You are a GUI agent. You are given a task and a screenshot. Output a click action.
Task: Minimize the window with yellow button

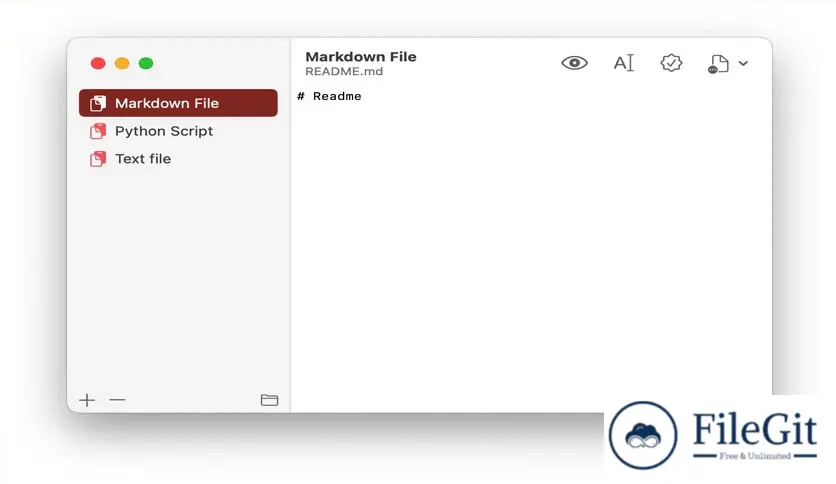point(122,63)
